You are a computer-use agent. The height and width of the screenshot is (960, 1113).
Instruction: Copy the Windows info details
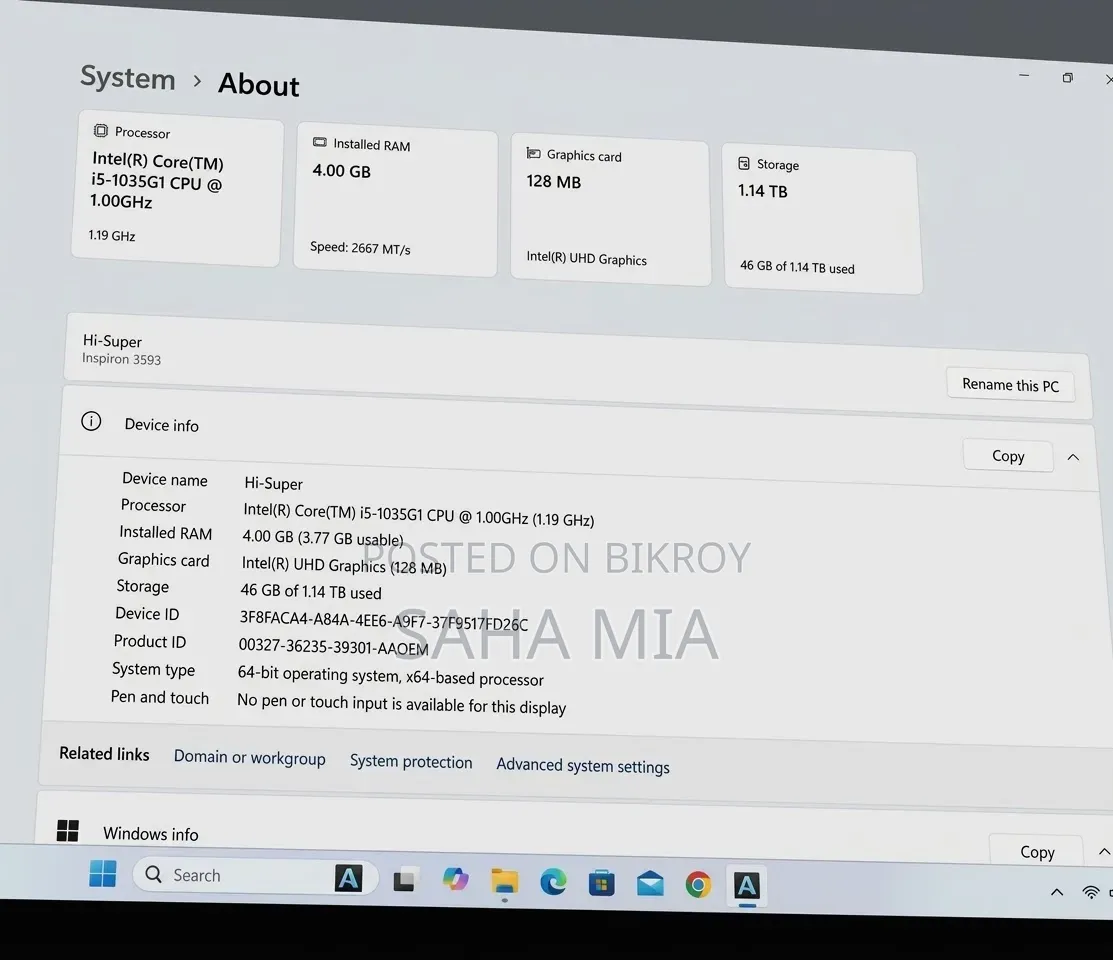1037,851
